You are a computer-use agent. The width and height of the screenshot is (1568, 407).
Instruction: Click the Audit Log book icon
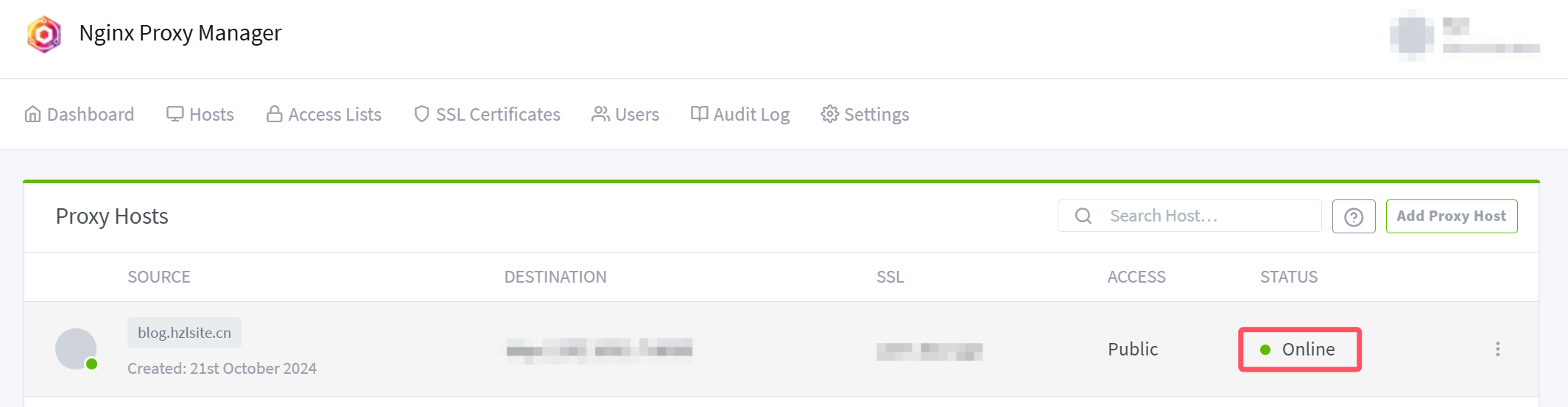[699, 114]
